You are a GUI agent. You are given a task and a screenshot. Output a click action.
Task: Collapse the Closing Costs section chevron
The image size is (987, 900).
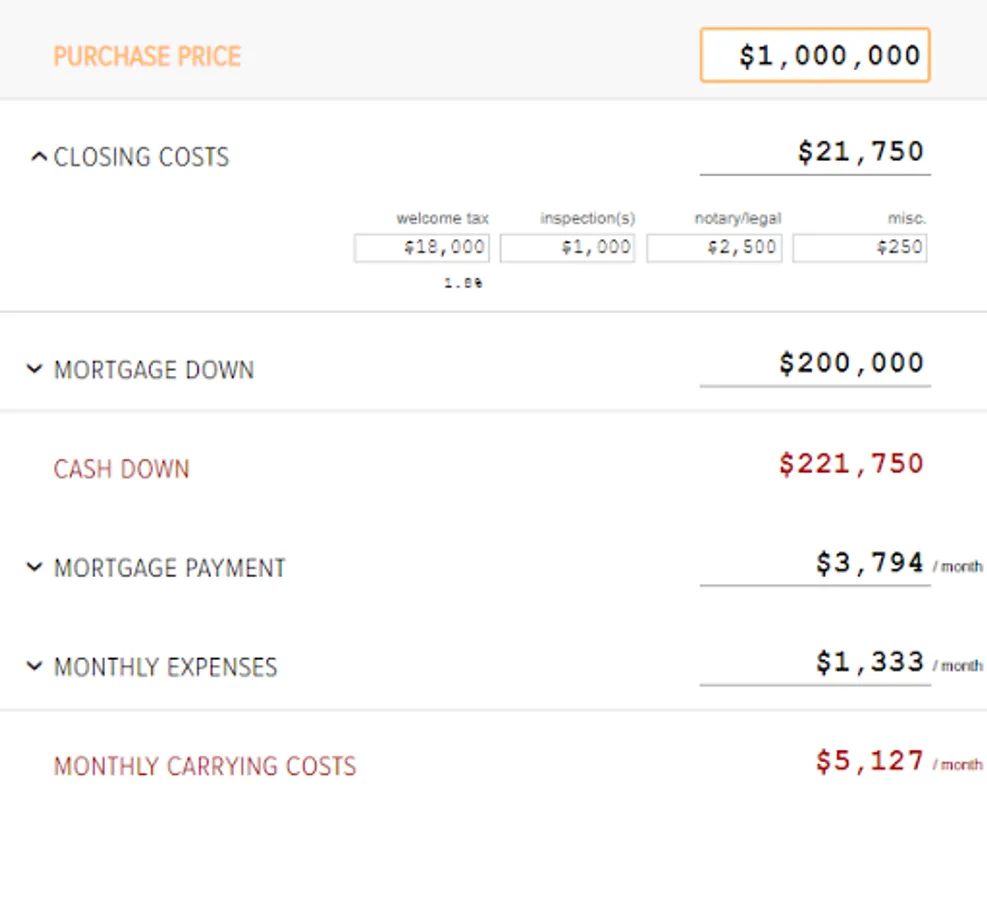pyautogui.click(x=38, y=157)
